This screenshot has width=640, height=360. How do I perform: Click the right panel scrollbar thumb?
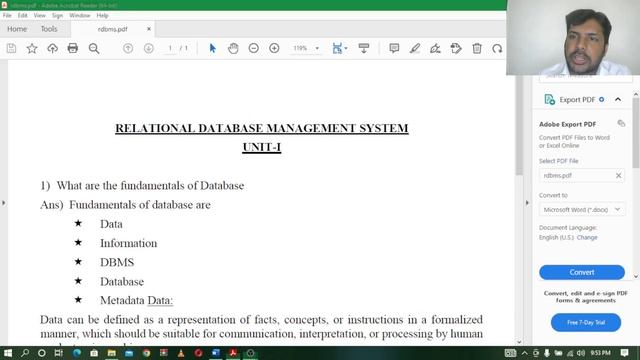(x=636, y=133)
